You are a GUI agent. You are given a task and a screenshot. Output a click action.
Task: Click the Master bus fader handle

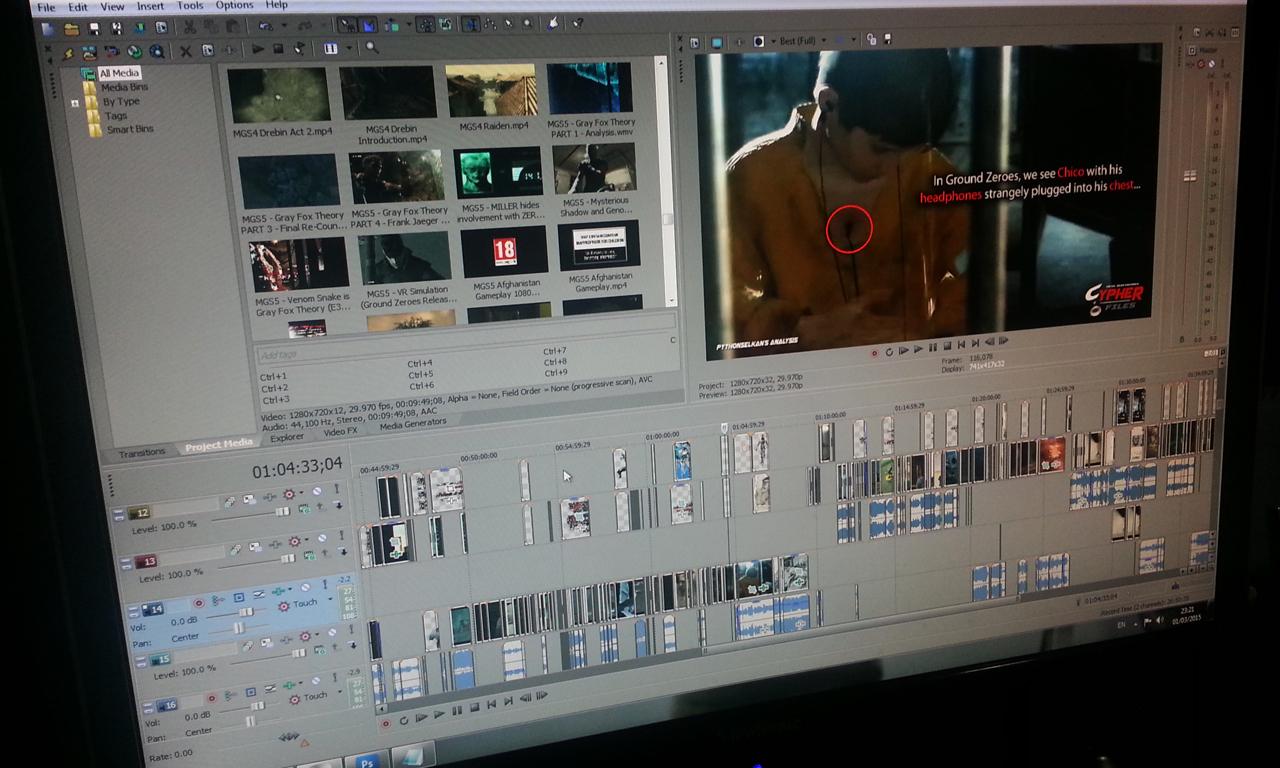click(1190, 175)
